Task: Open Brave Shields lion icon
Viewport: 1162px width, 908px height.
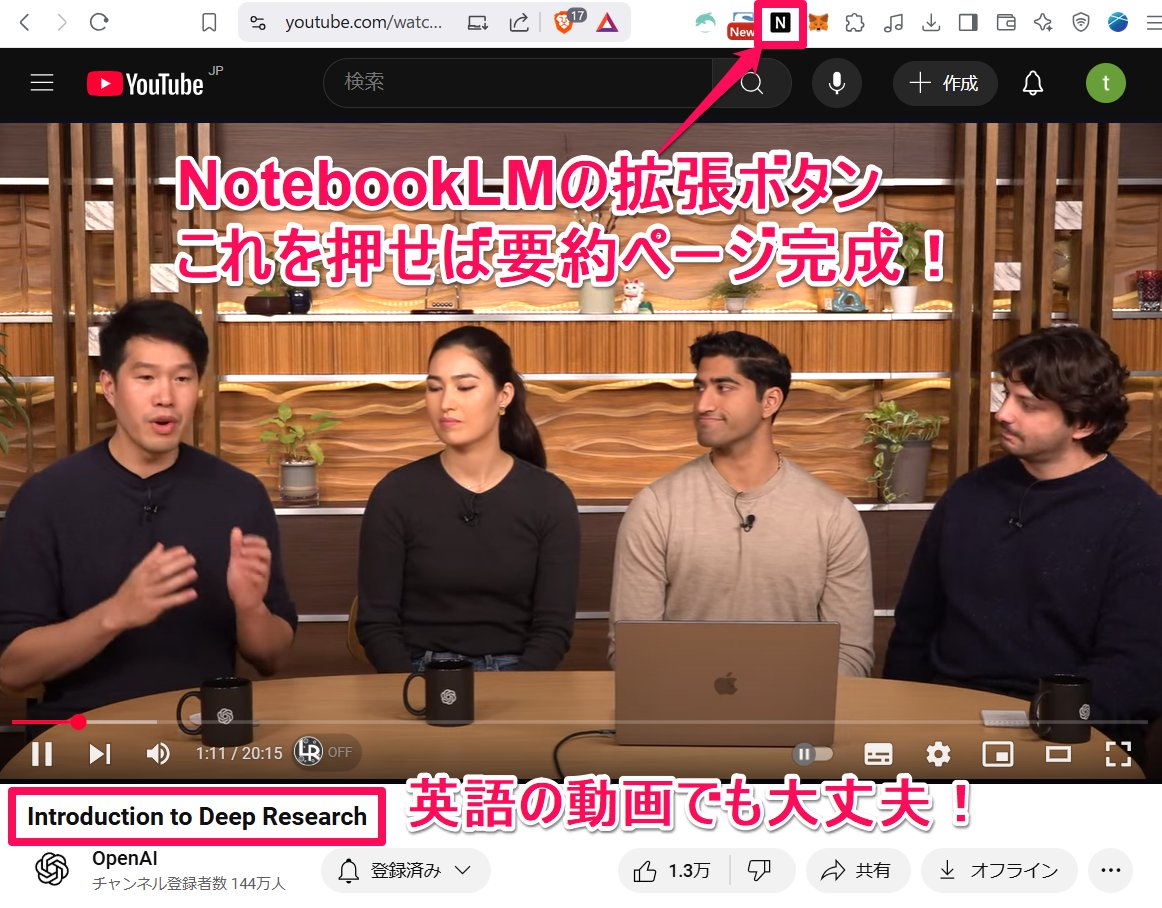Action: click(565, 23)
